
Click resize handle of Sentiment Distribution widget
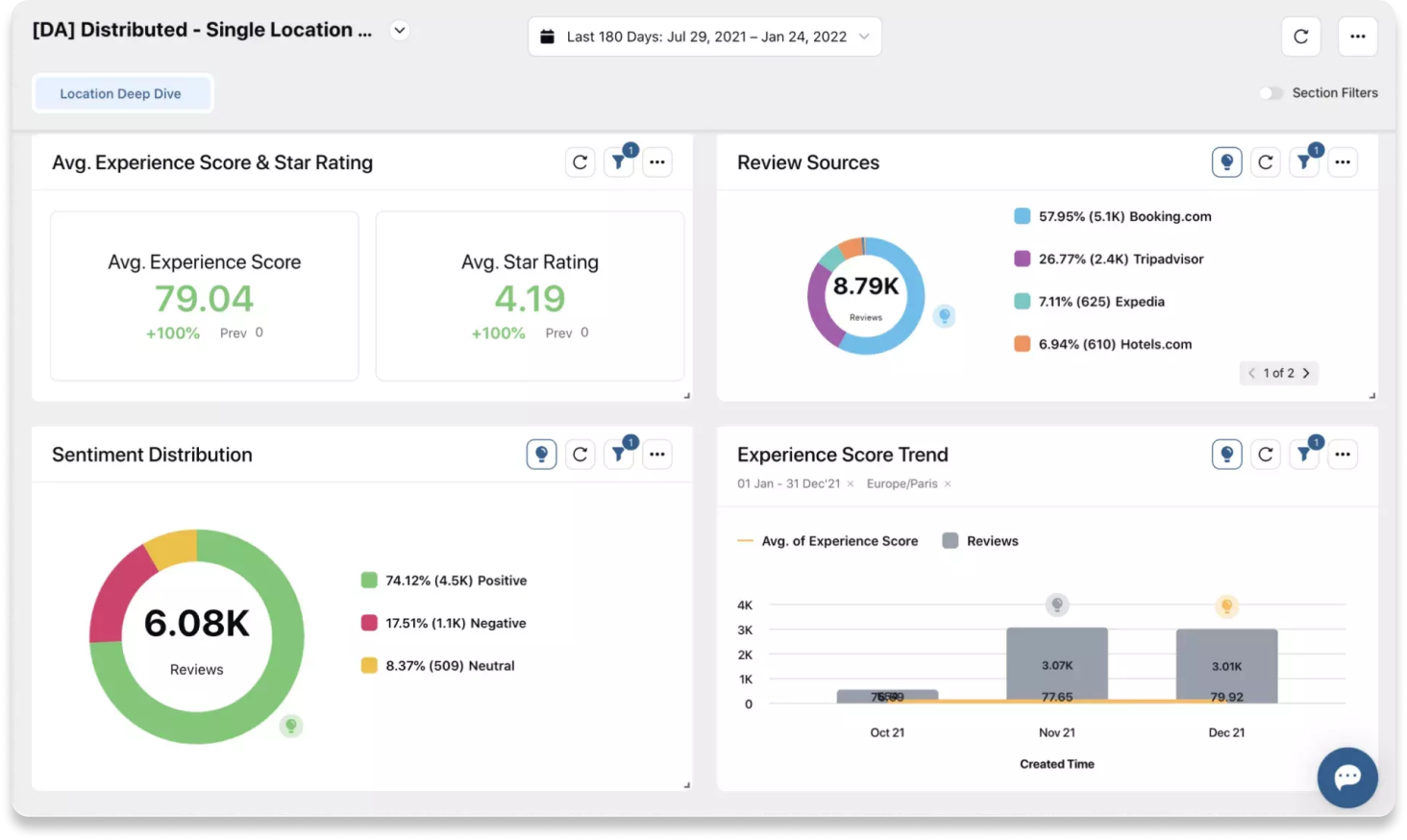pos(686,784)
